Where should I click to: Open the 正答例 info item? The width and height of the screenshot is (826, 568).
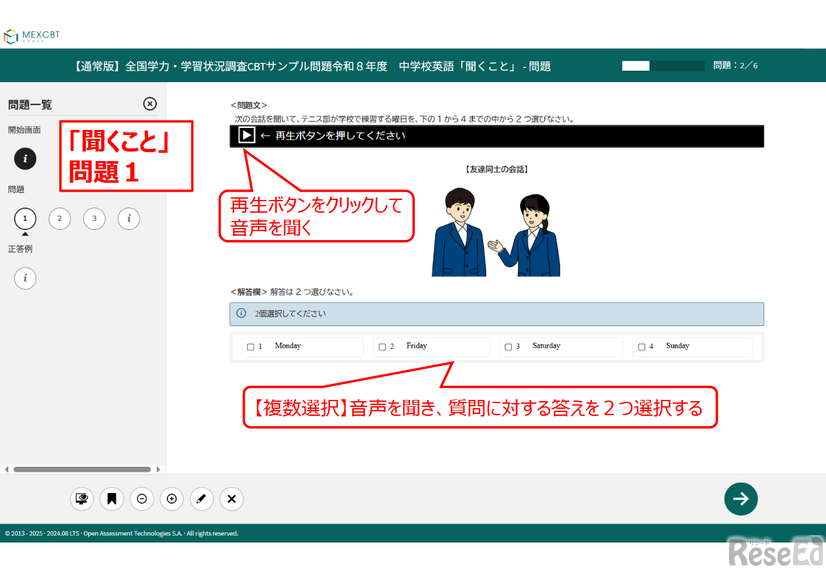[x=25, y=278]
